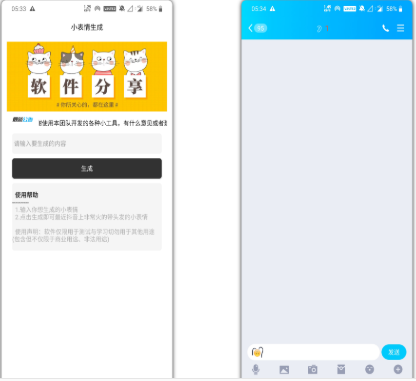This screenshot has height=381, width=416.
Task: Click the usage disclaimer text 使用声明
Action: [x=84, y=235]
